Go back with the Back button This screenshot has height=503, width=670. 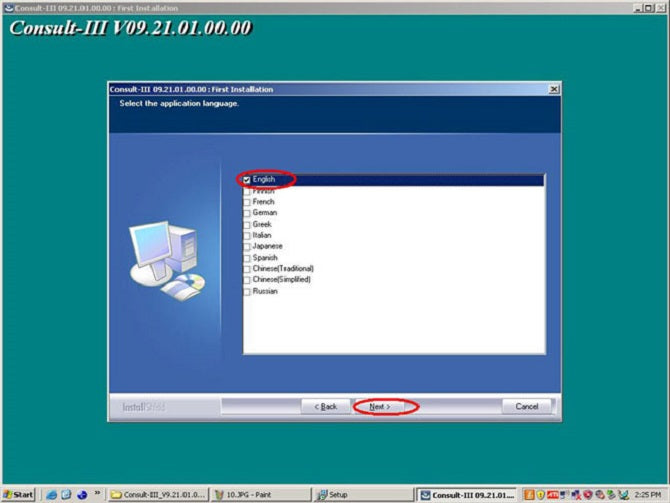pyautogui.click(x=326, y=406)
